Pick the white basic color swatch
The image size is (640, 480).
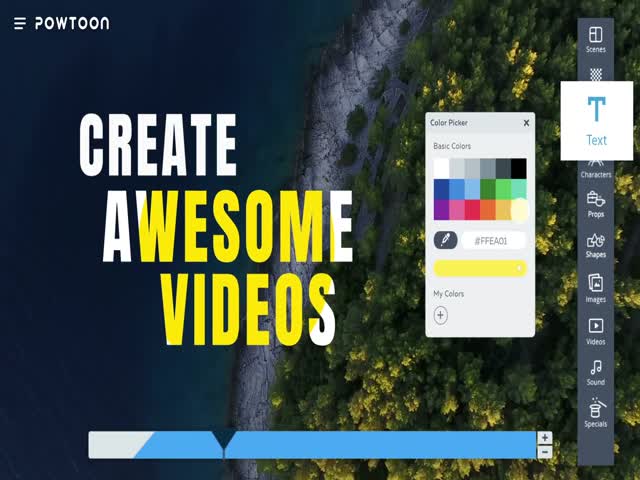tap(441, 168)
